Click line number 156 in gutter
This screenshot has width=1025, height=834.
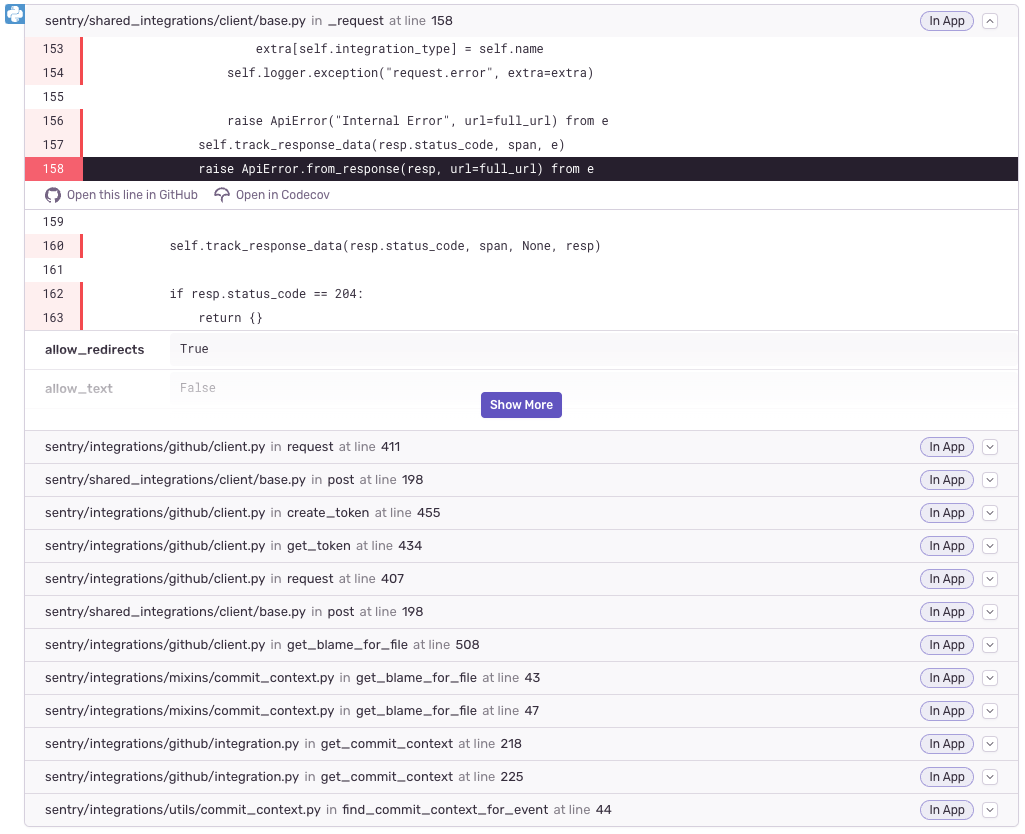[x=53, y=121]
